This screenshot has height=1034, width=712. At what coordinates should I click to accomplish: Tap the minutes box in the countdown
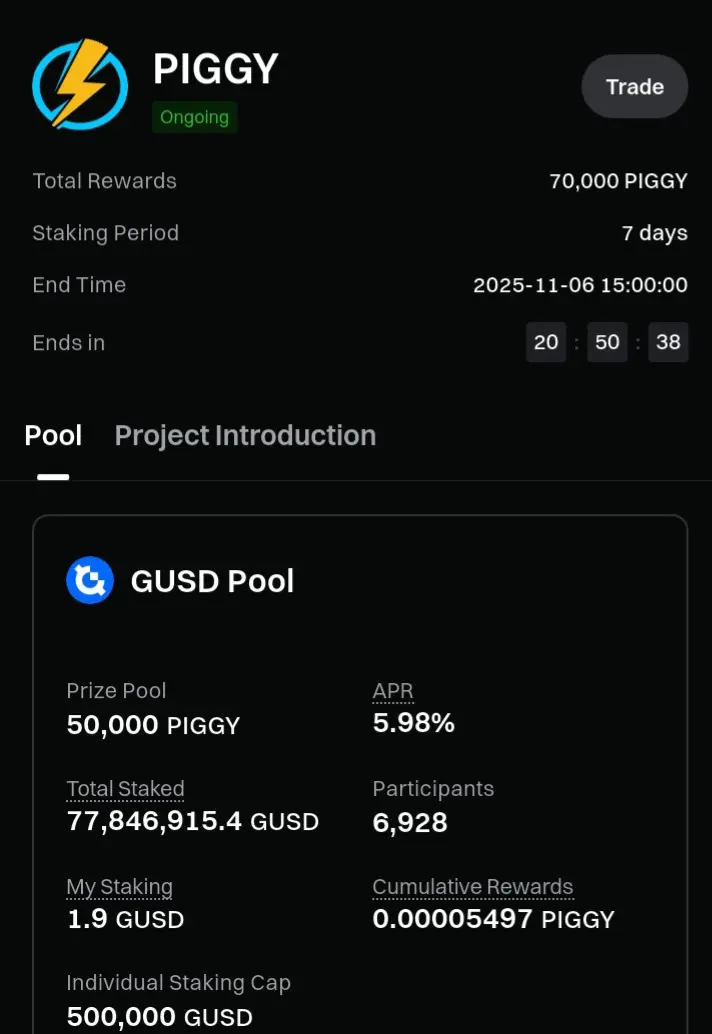coord(607,342)
